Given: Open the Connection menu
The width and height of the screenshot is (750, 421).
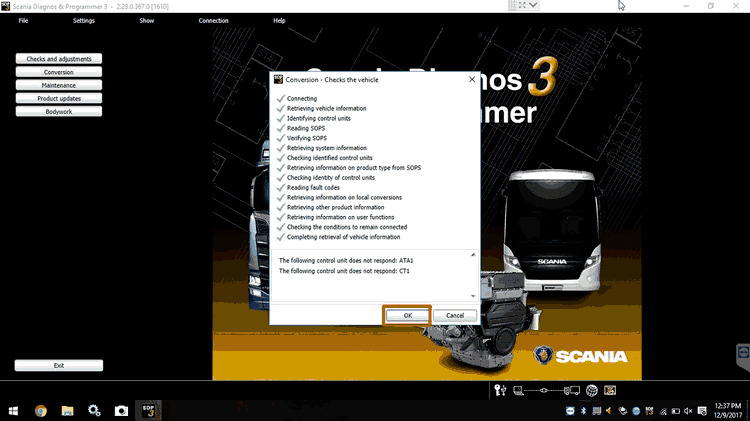Looking at the screenshot, I should pyautogui.click(x=213, y=21).
